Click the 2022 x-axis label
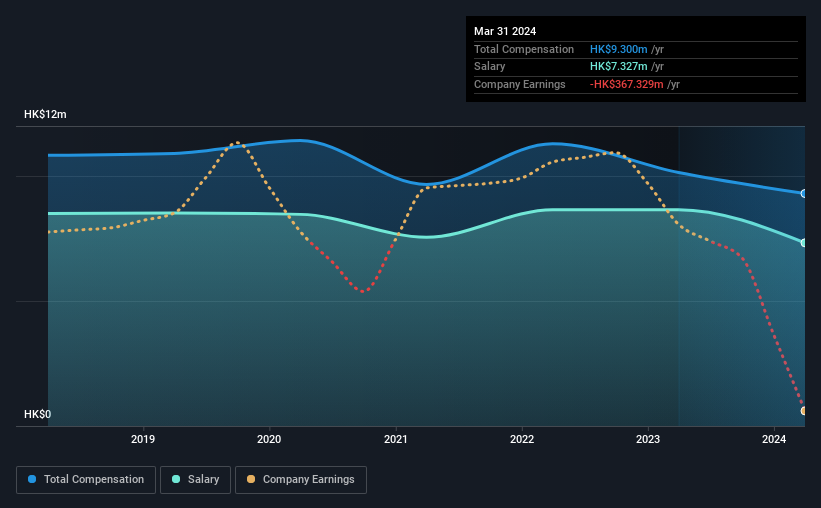The height and width of the screenshot is (508, 821). point(522,439)
